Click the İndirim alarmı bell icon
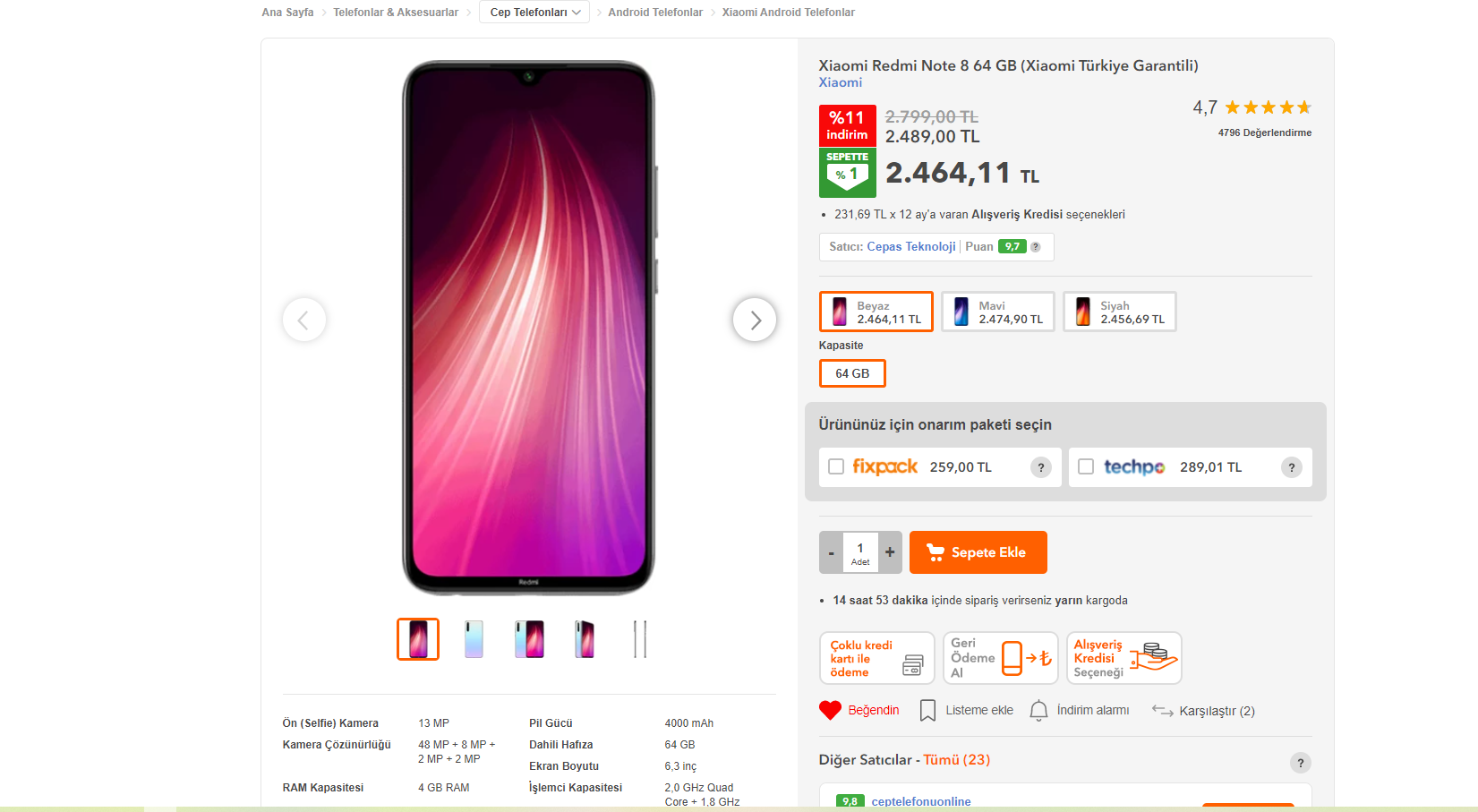This screenshot has width=1478, height=812. [x=1038, y=710]
